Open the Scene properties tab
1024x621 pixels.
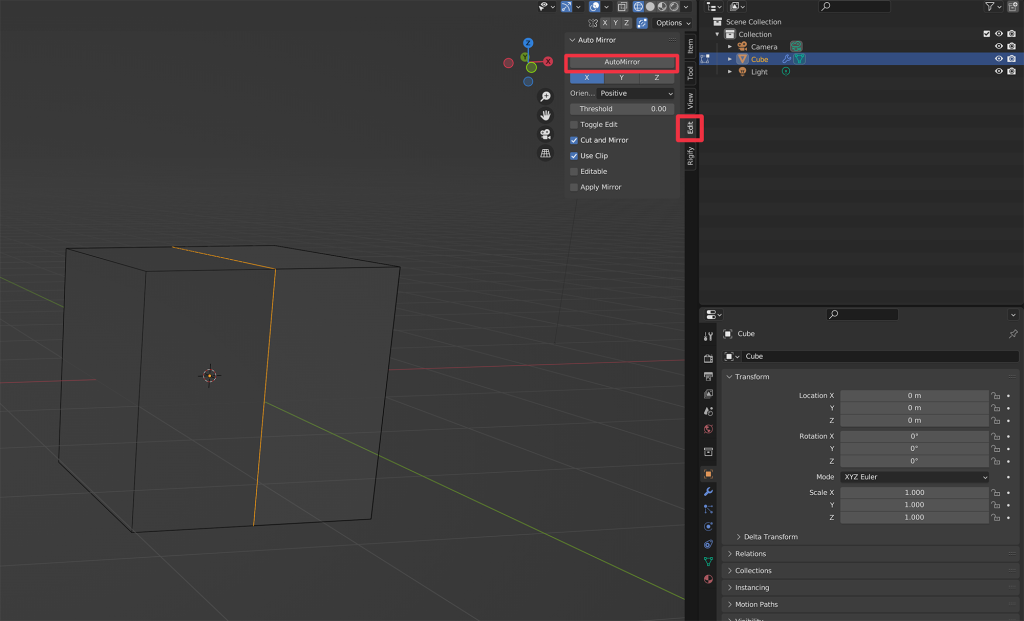tap(709, 411)
